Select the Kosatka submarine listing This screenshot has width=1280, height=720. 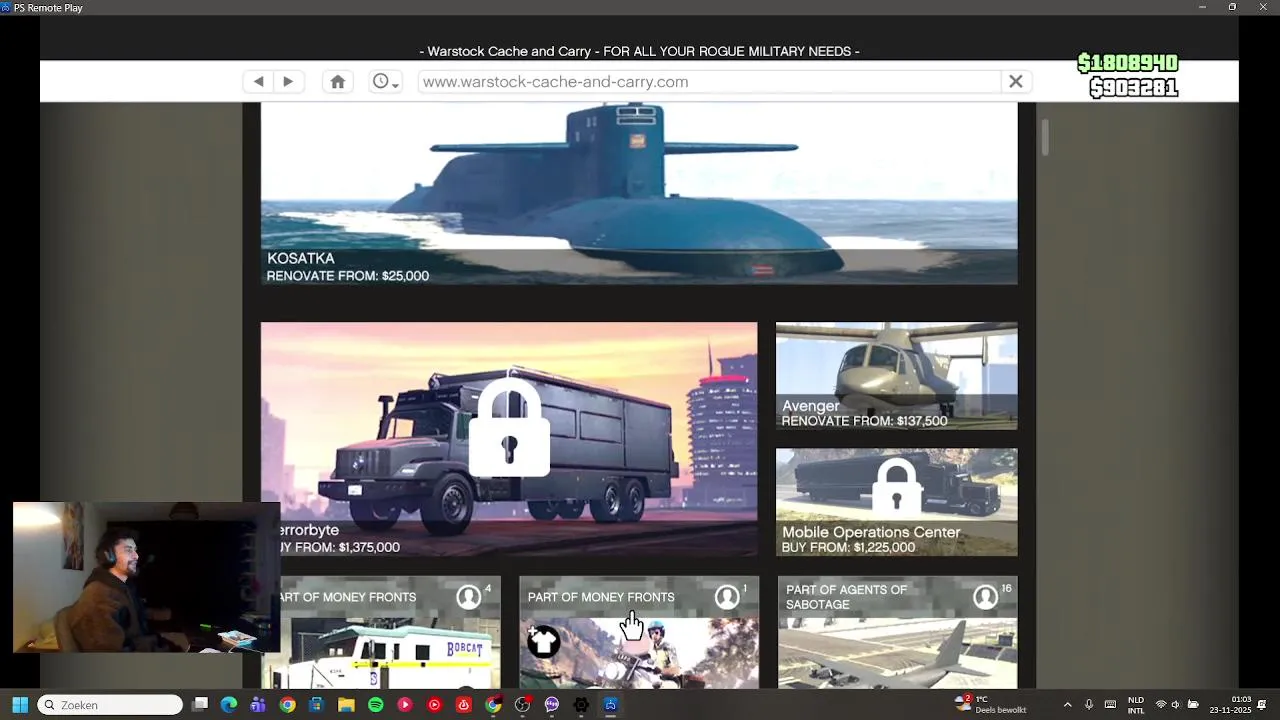click(x=639, y=194)
